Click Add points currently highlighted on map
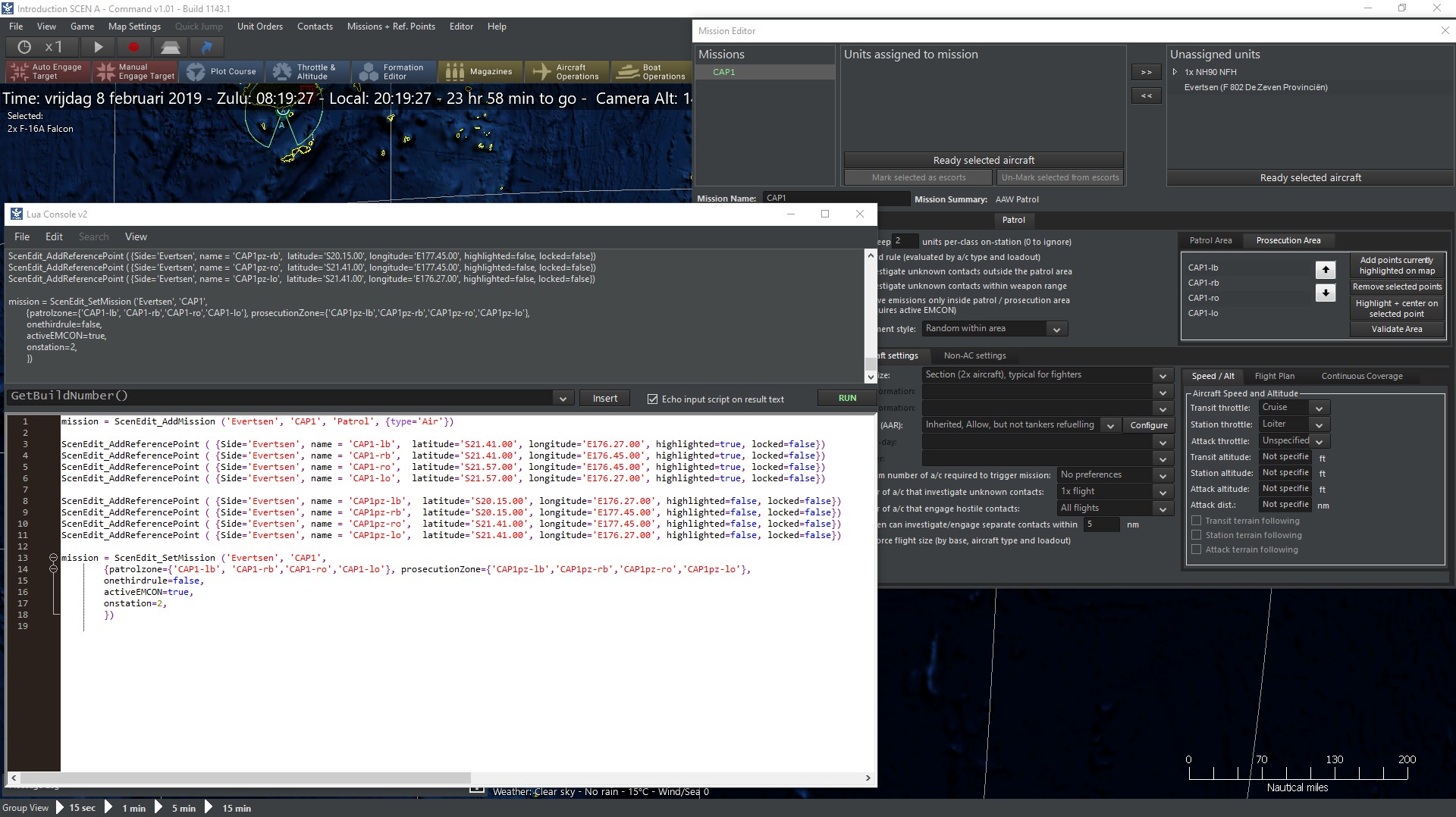Viewport: 1456px width, 817px height. 1397,265
